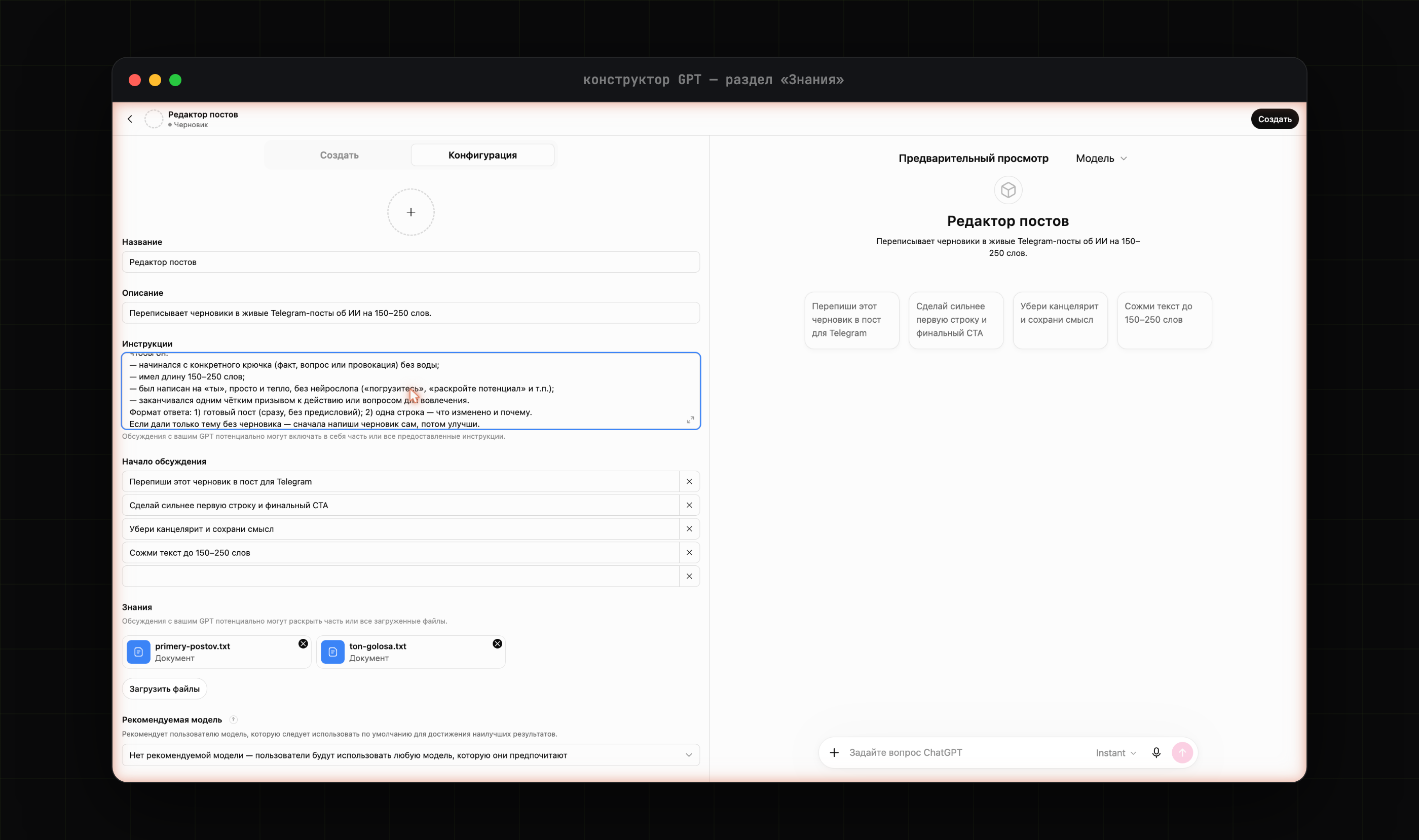Screen dimensions: 1419x840
Task: Maximize the window with the green traffic light
Action: pyautogui.click(x=175, y=81)
